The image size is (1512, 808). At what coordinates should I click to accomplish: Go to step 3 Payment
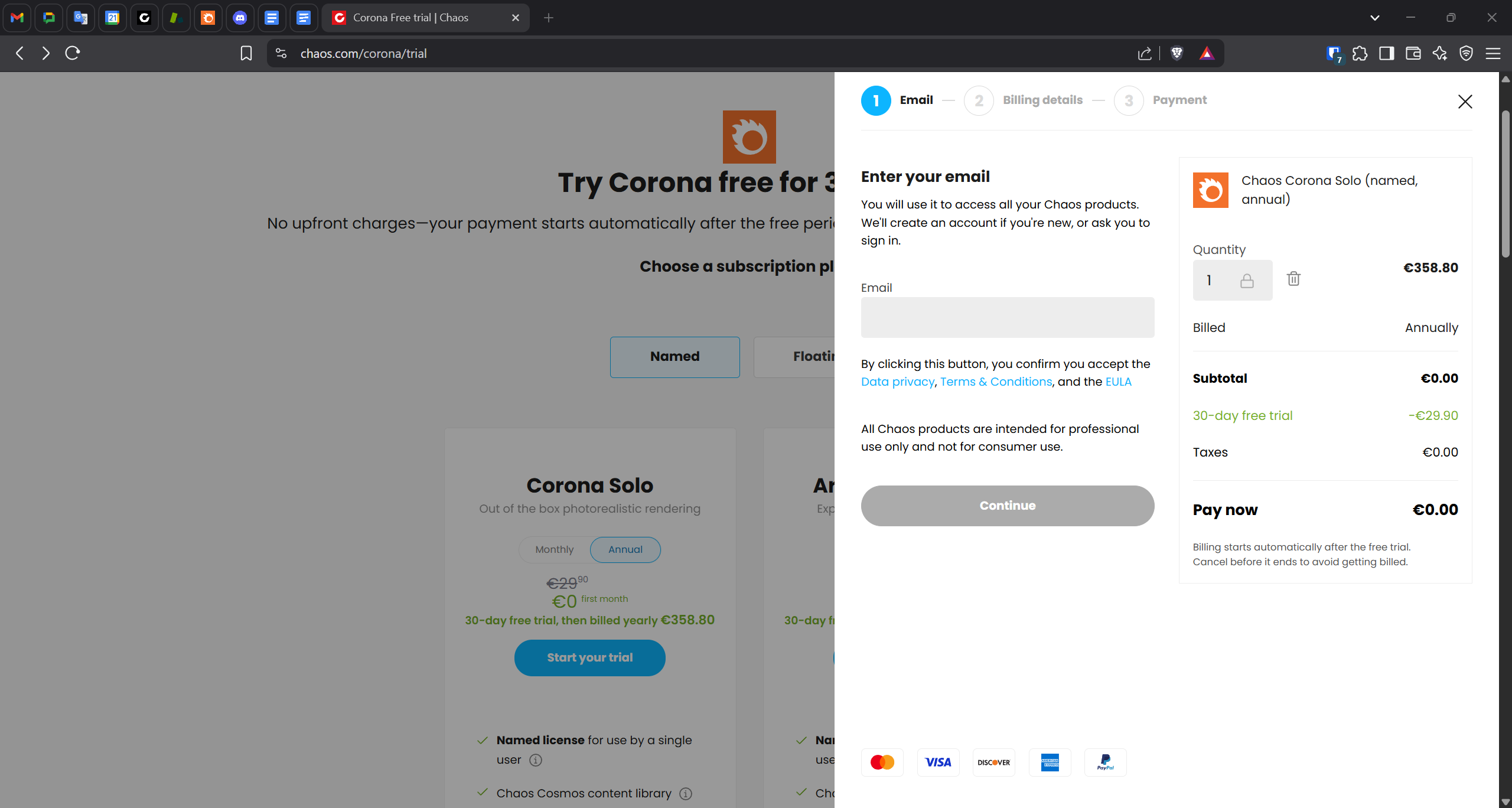click(1161, 100)
